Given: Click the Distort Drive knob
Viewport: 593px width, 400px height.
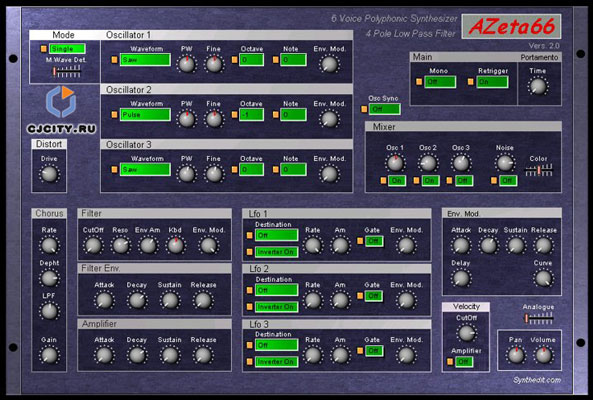Looking at the screenshot, I should pyautogui.click(x=49, y=174).
